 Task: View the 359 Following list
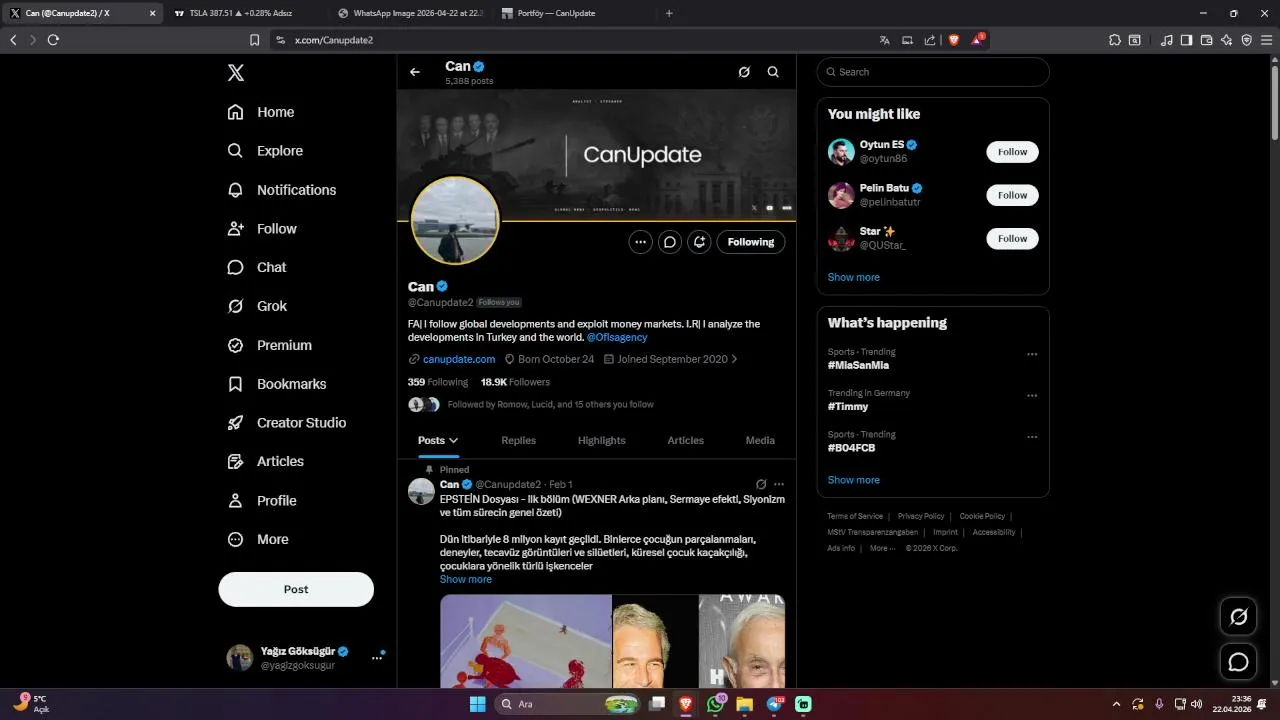coord(438,382)
